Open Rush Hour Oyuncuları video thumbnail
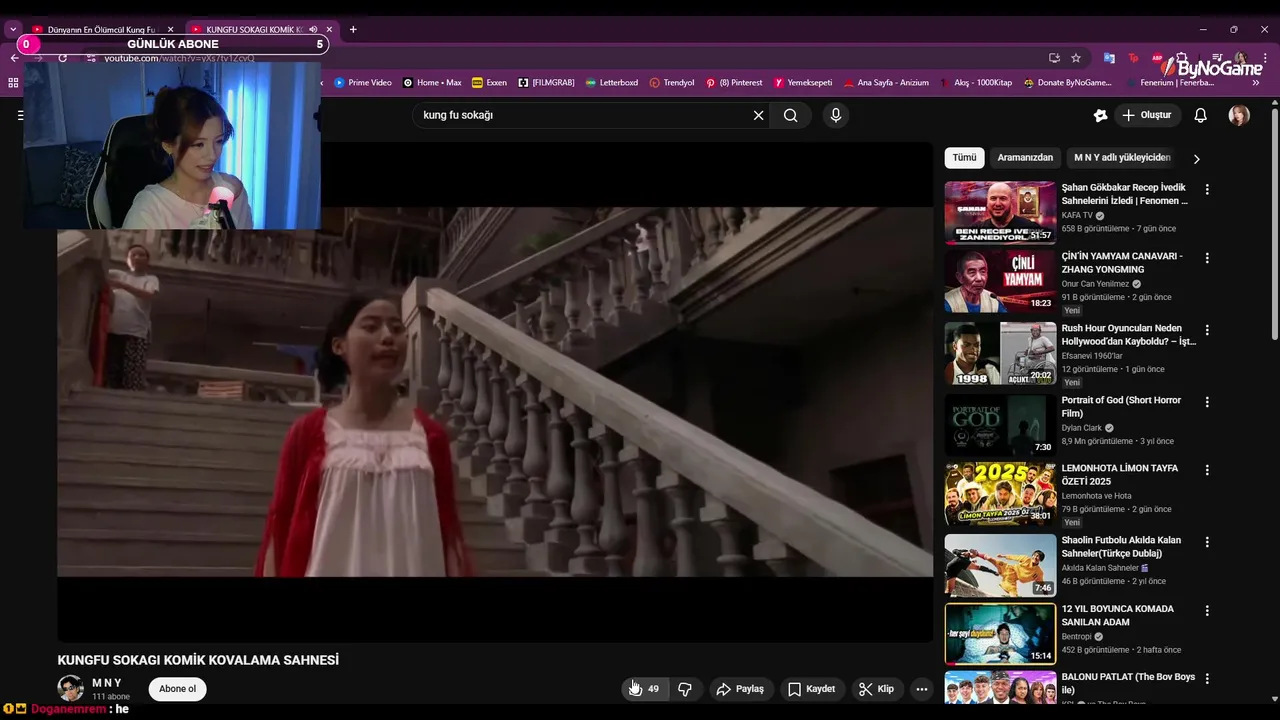Screen dimensions: 1280x720 (1000, 353)
